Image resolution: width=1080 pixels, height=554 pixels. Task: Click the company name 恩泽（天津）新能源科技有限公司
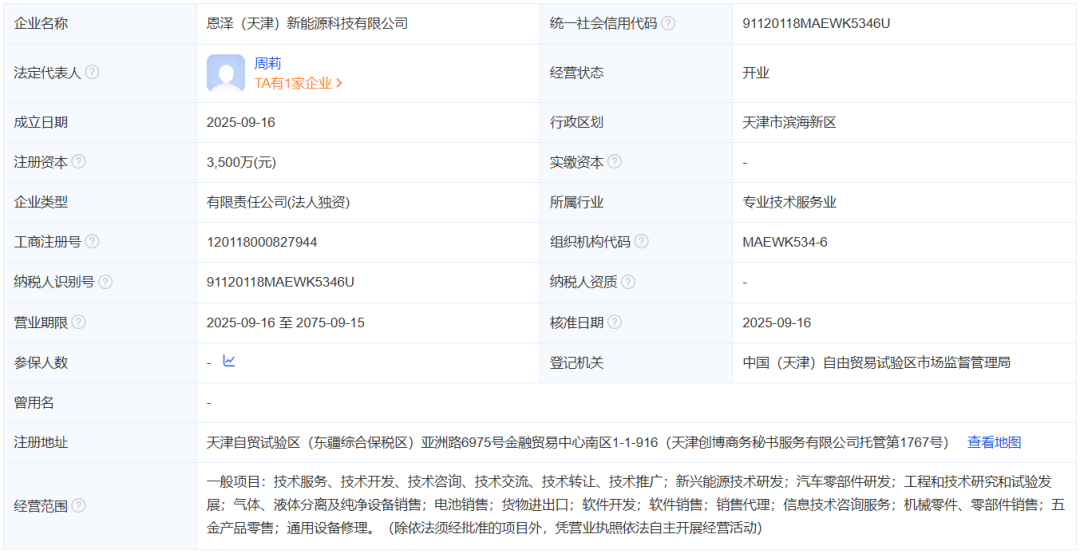(x=307, y=23)
